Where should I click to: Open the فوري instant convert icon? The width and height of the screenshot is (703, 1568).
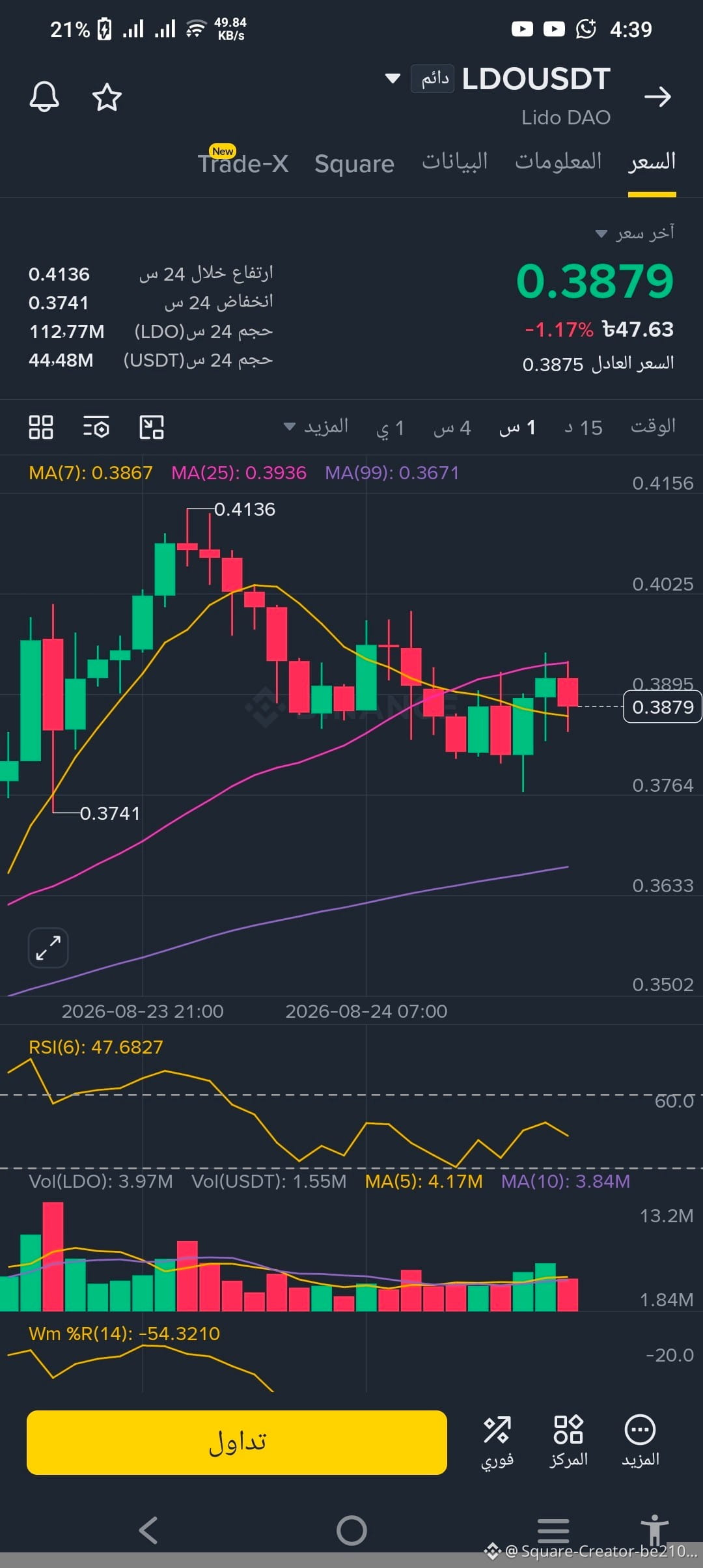click(497, 1442)
